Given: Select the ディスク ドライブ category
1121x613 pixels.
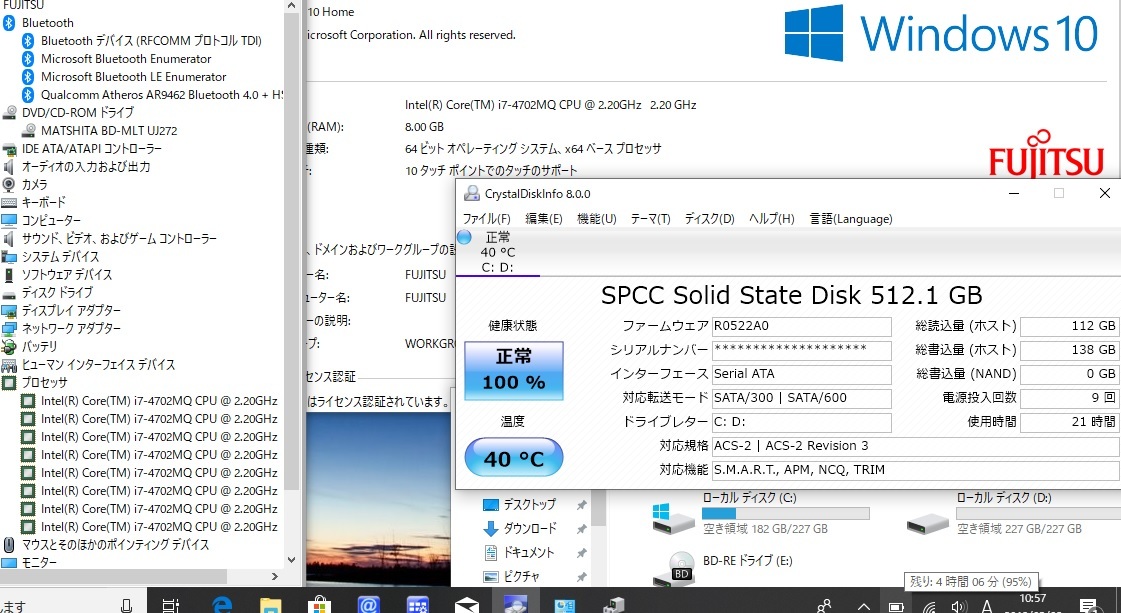Looking at the screenshot, I should (57, 293).
